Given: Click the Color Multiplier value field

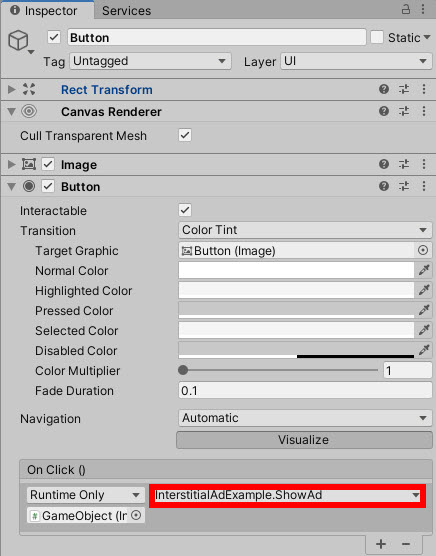Looking at the screenshot, I should point(408,371).
